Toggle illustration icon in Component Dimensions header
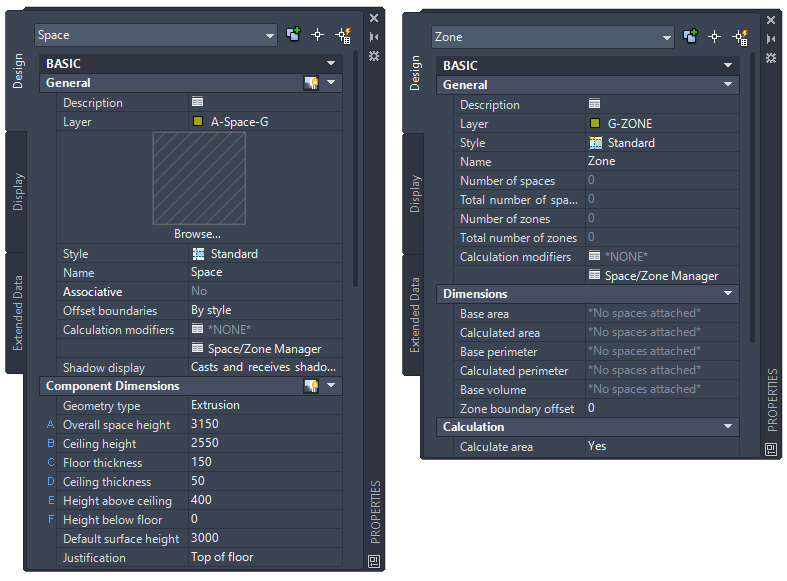This screenshot has width=787, height=581. pyautogui.click(x=311, y=386)
